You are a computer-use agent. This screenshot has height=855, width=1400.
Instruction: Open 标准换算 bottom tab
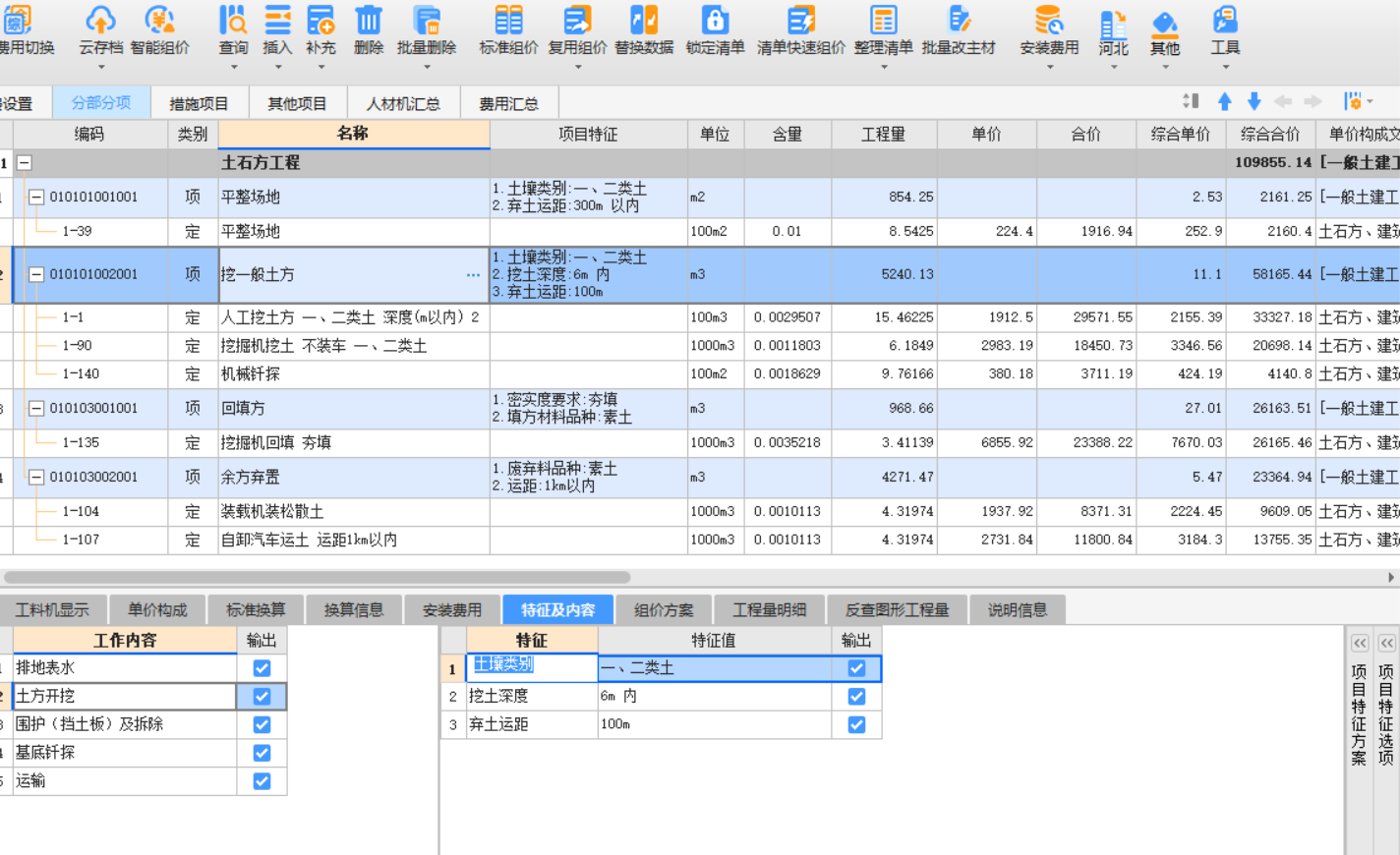[256, 610]
